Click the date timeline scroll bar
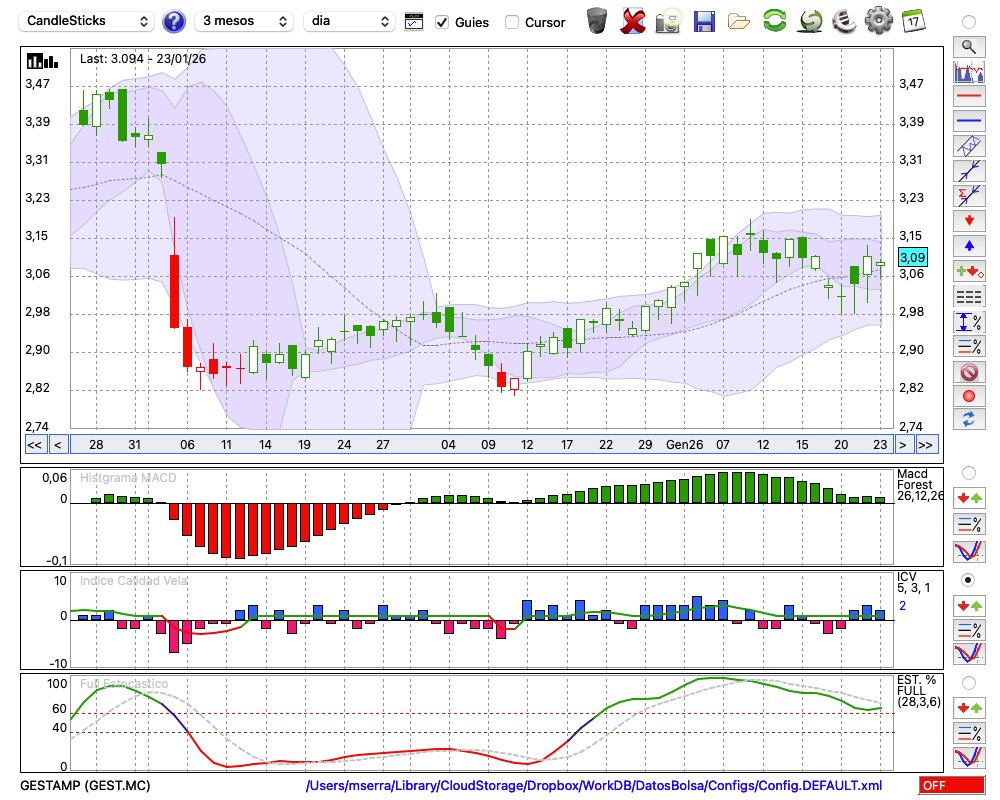 point(482,445)
